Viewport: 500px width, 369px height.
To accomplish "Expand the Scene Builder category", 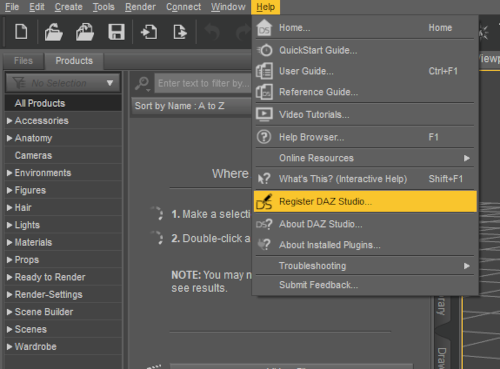I will point(9,312).
